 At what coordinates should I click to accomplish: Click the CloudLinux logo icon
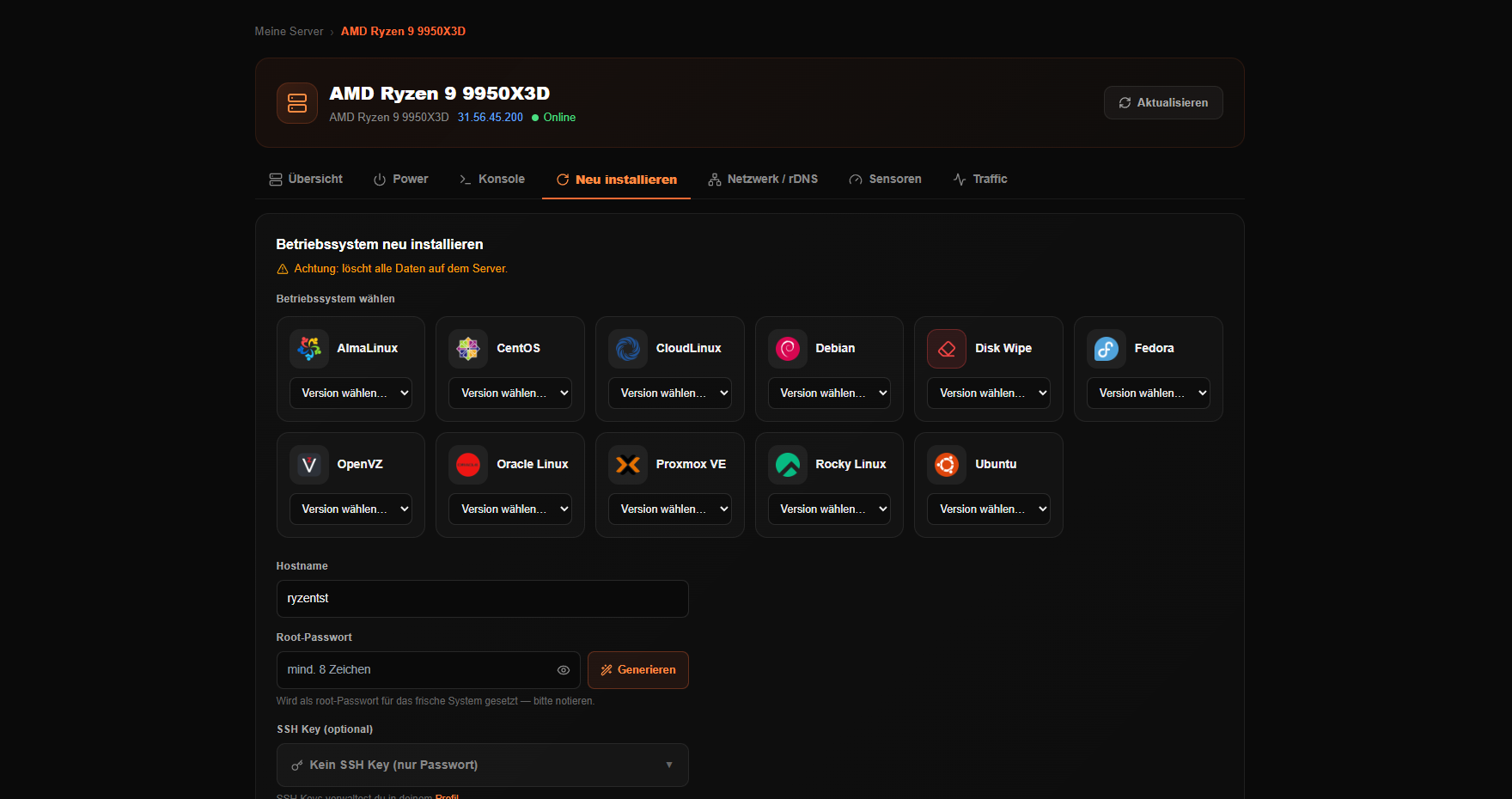[628, 348]
